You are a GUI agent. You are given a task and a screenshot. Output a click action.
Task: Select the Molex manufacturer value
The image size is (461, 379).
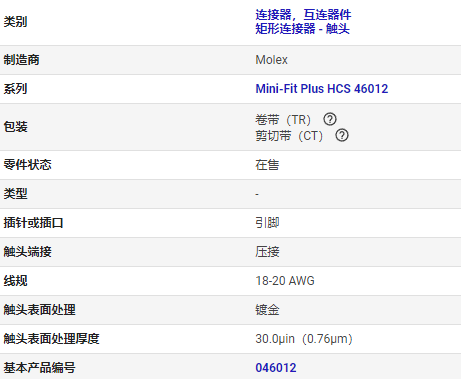(x=271, y=60)
